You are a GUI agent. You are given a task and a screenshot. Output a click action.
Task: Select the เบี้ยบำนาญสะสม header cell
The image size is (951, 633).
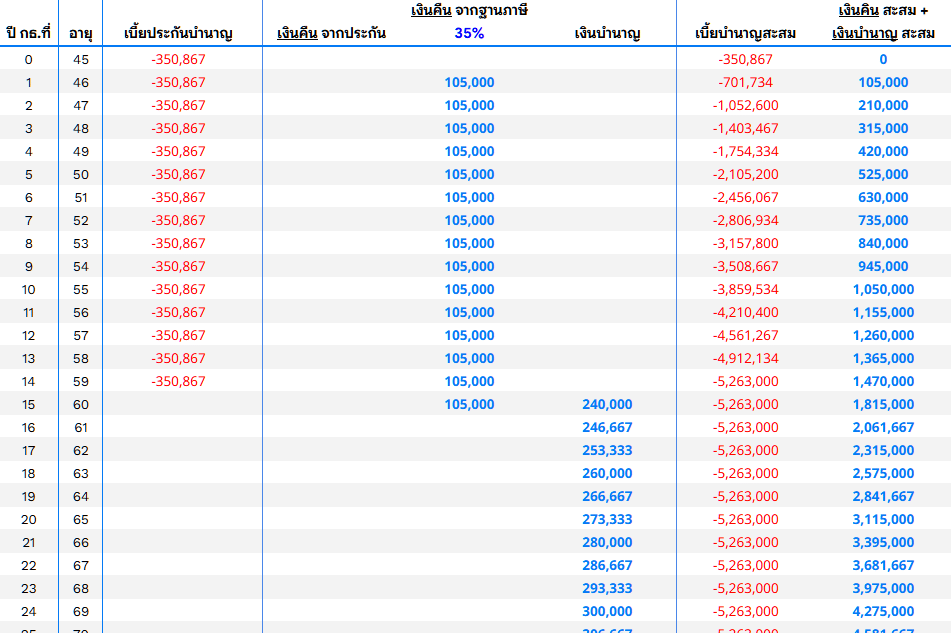tap(745, 33)
